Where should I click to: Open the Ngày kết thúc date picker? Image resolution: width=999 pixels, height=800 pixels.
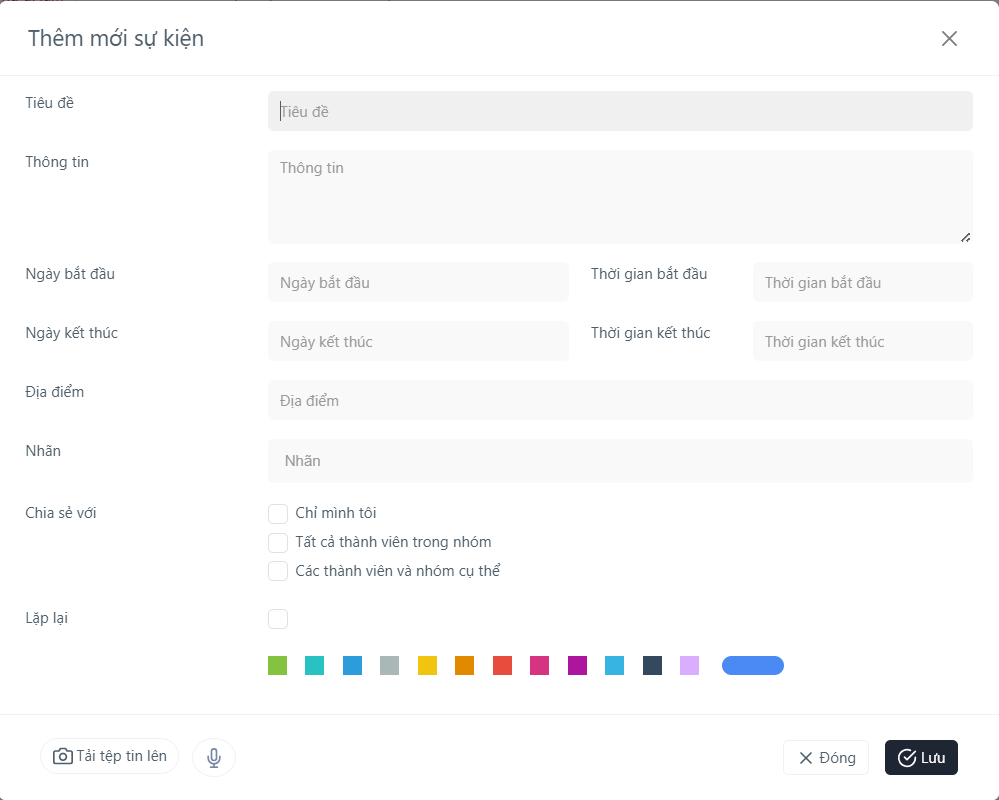point(419,341)
